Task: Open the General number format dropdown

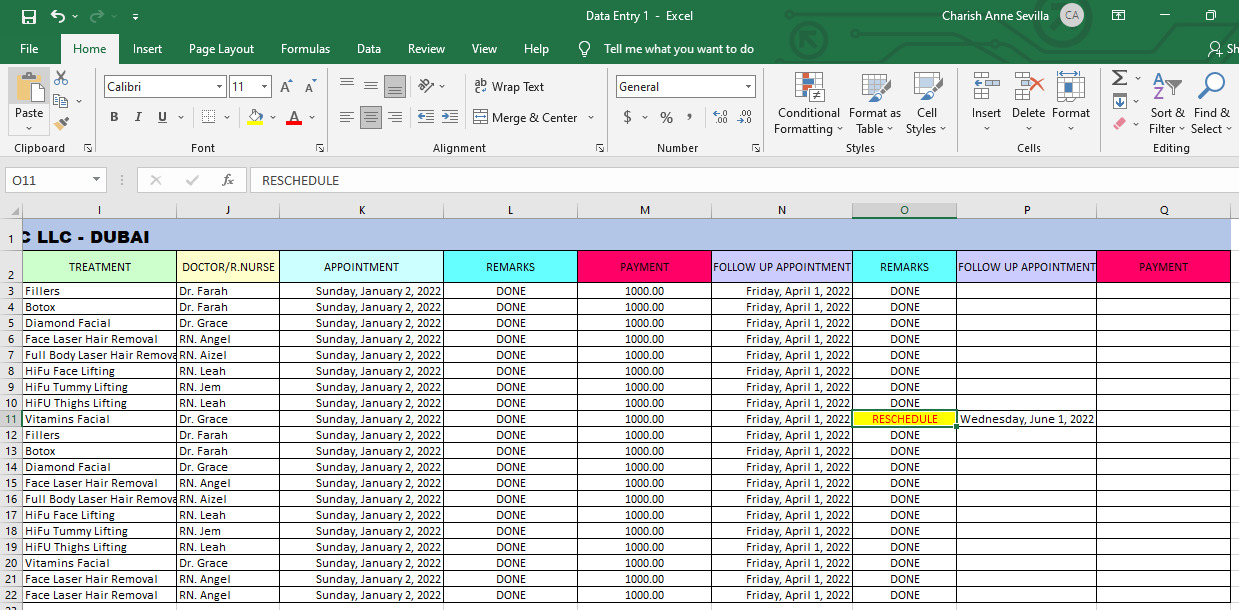Action: pyautogui.click(x=747, y=87)
